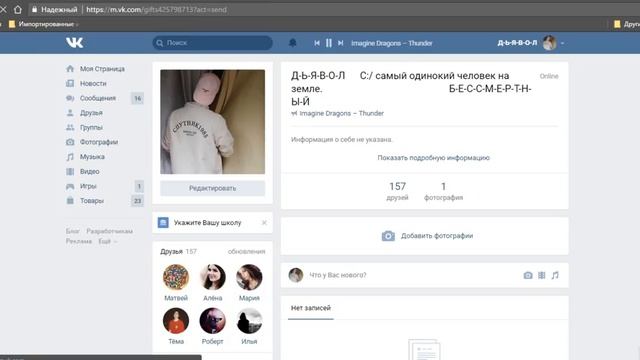
Task: Click the film icon beside Видео
Action: (x=70, y=171)
